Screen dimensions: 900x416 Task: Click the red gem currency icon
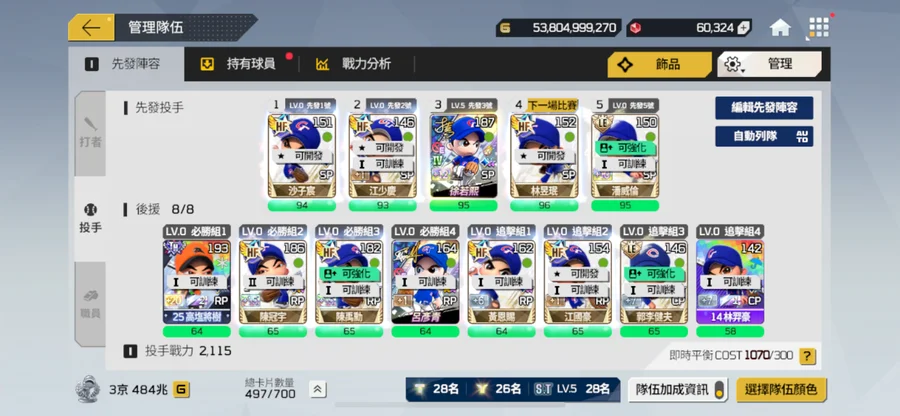(636, 28)
